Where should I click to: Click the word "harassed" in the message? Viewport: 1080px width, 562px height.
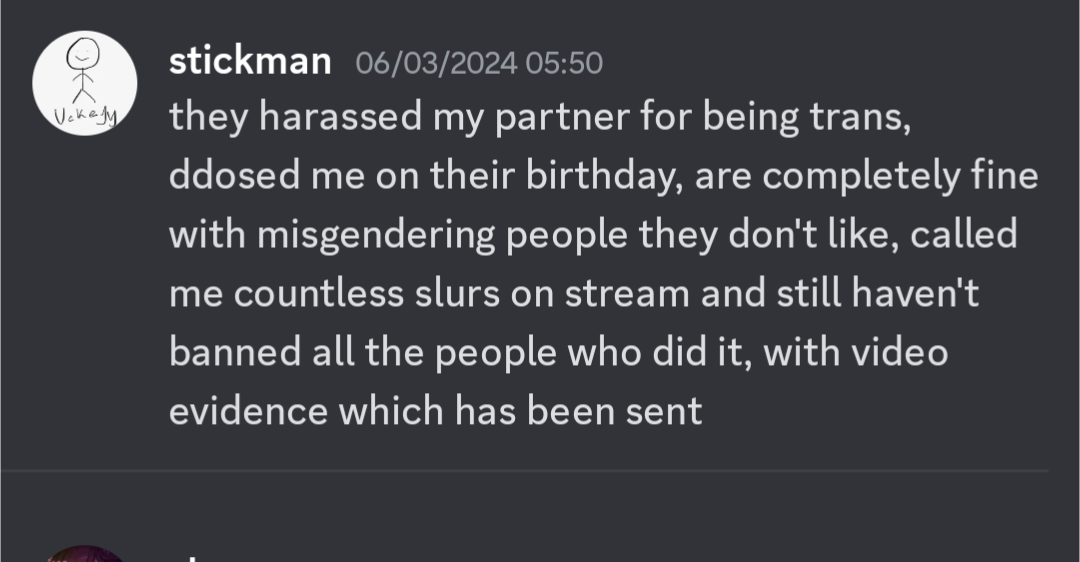pyautogui.click(x=340, y=118)
